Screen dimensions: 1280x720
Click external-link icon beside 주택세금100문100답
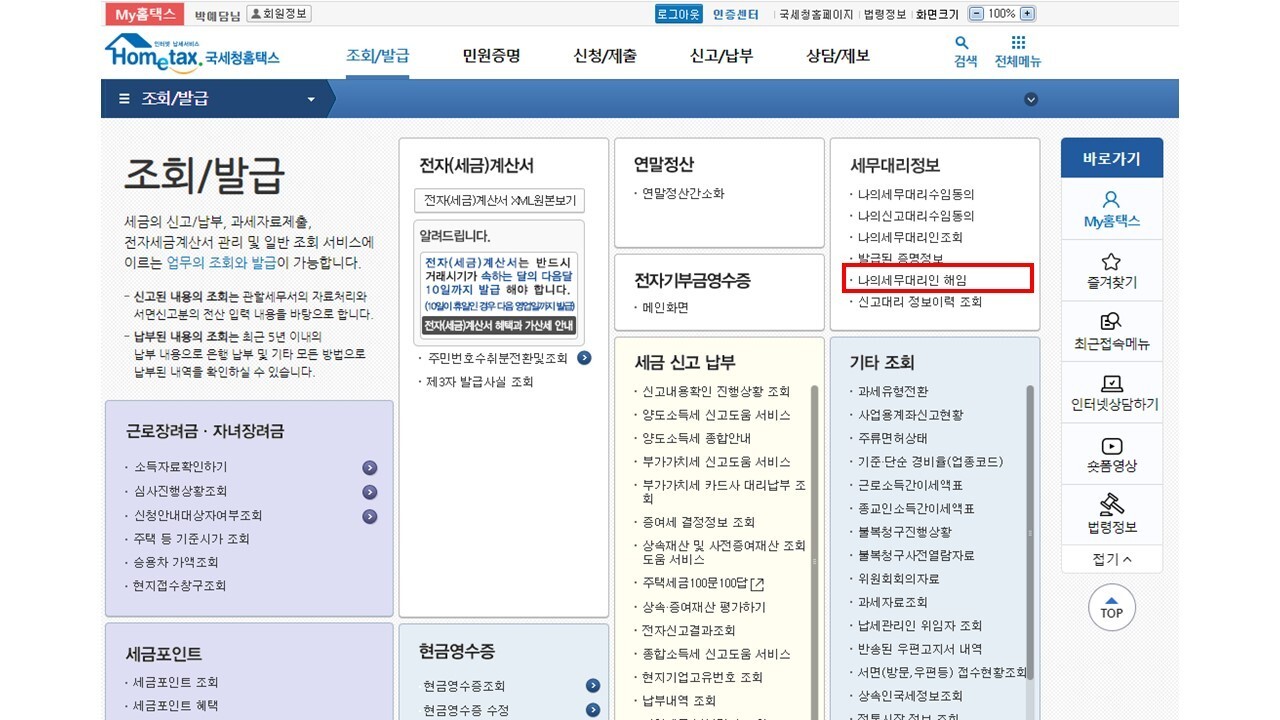click(x=757, y=584)
